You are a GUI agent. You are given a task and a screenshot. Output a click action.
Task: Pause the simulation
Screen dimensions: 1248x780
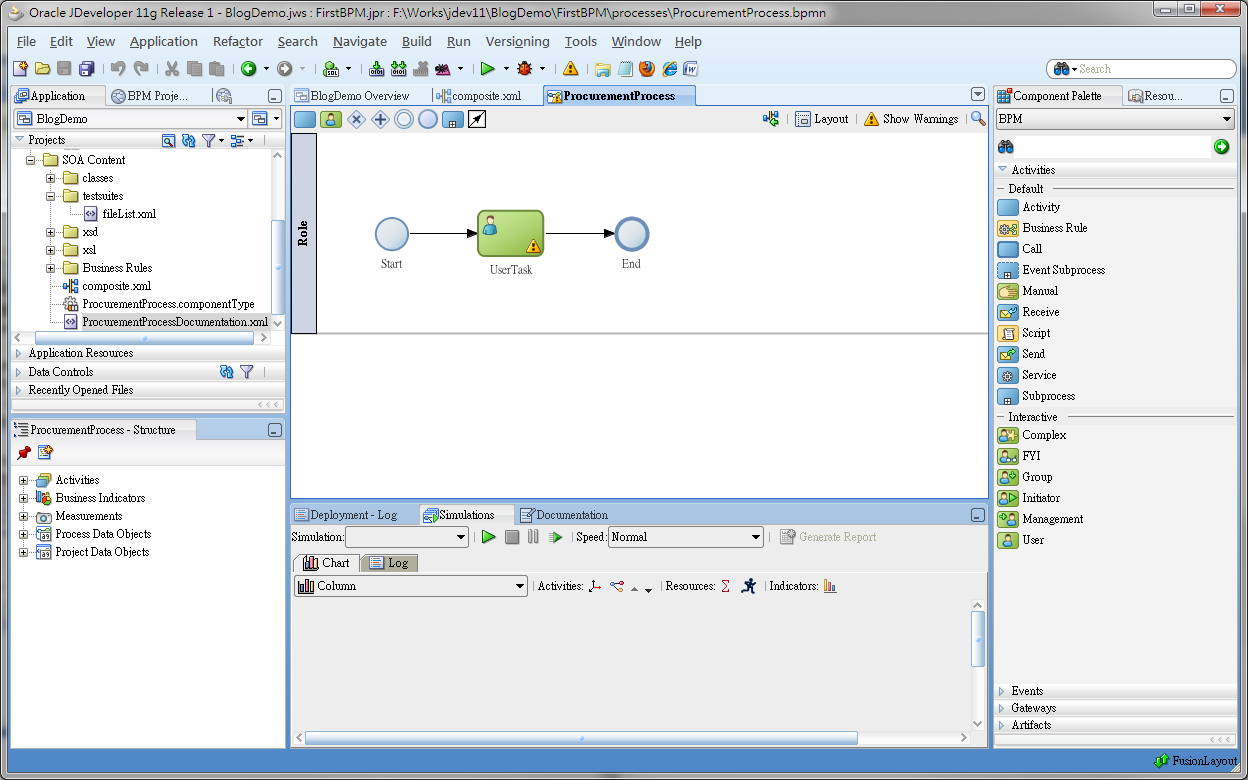(533, 537)
